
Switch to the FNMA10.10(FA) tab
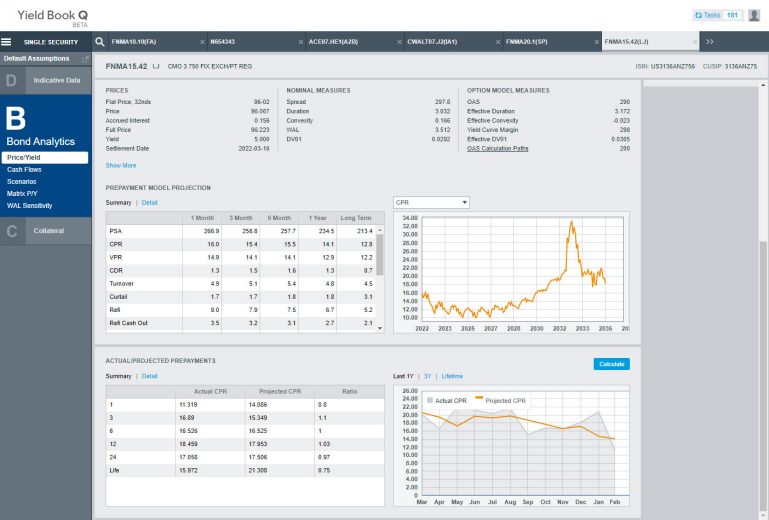click(133, 42)
